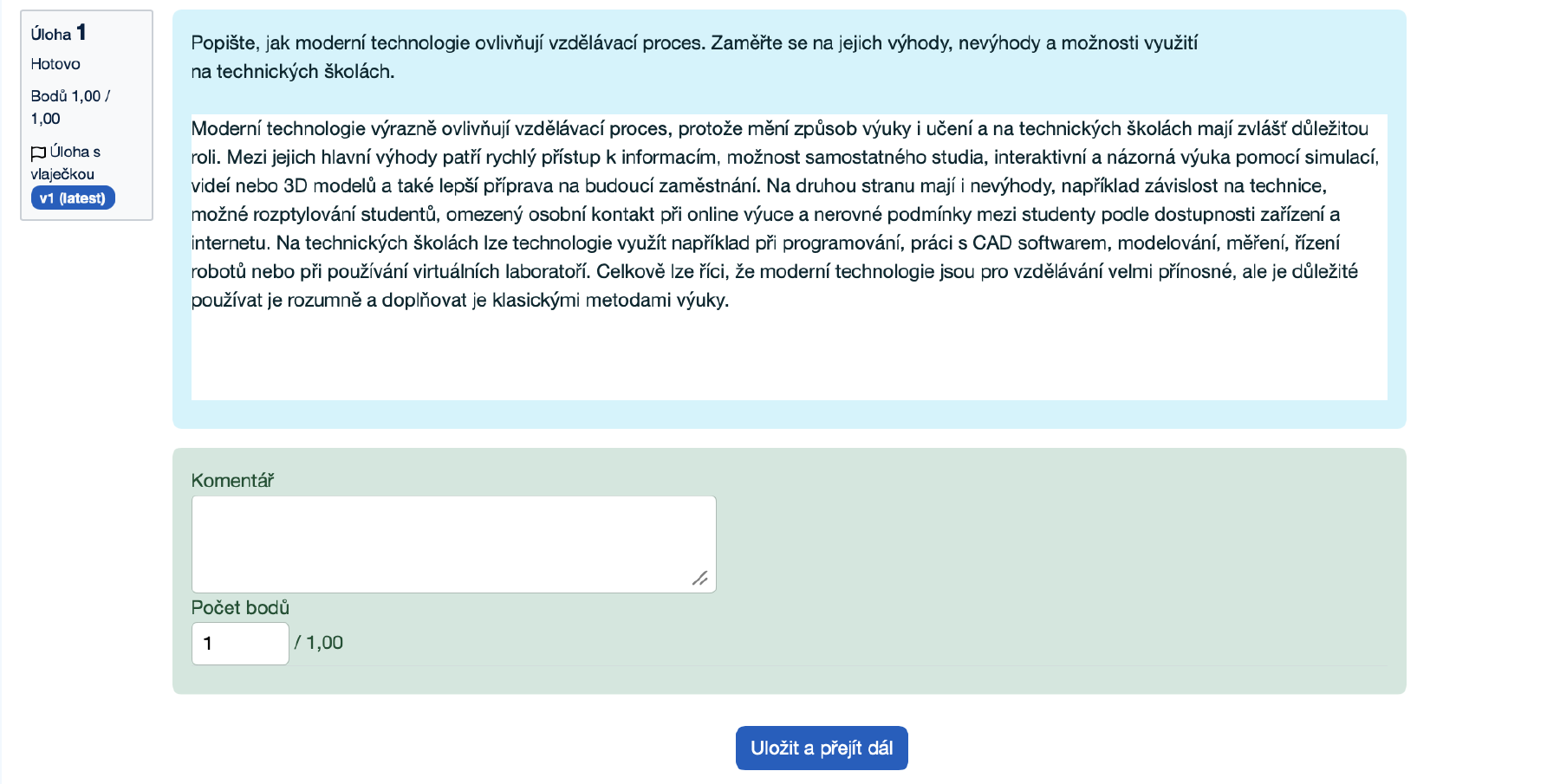Focus the Komentář text area
This screenshot has width=1560, height=784.
pyautogui.click(x=453, y=544)
